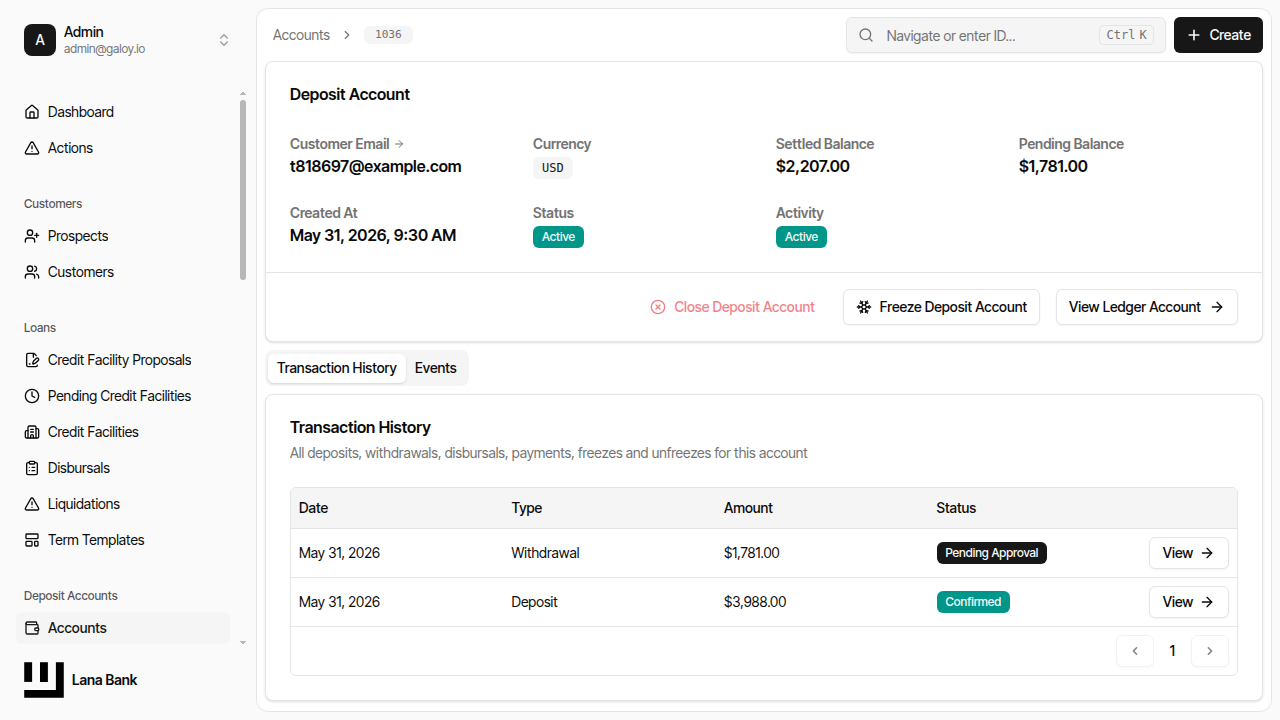Click the Active badge under Activity
This screenshot has width=1280, height=720.
[801, 237]
